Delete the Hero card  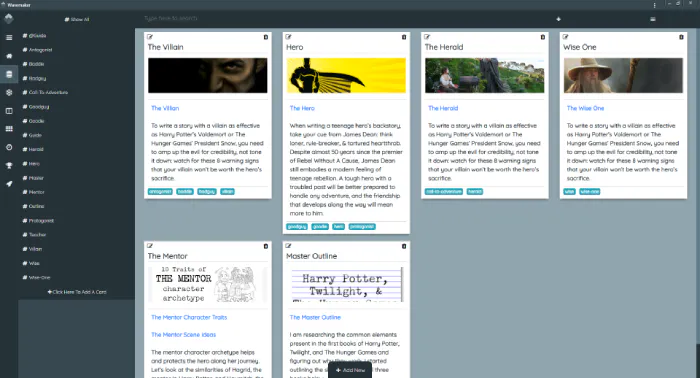pos(404,37)
